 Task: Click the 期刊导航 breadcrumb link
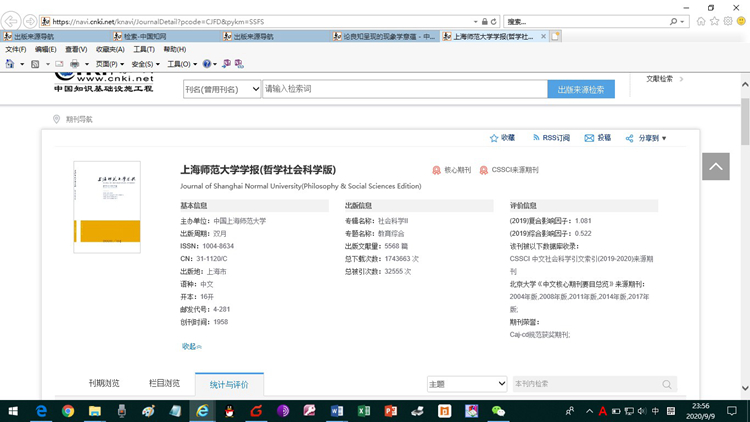point(79,119)
